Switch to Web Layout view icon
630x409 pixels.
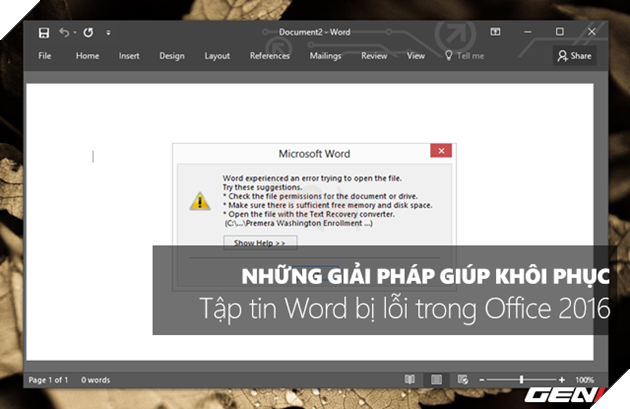tap(463, 380)
